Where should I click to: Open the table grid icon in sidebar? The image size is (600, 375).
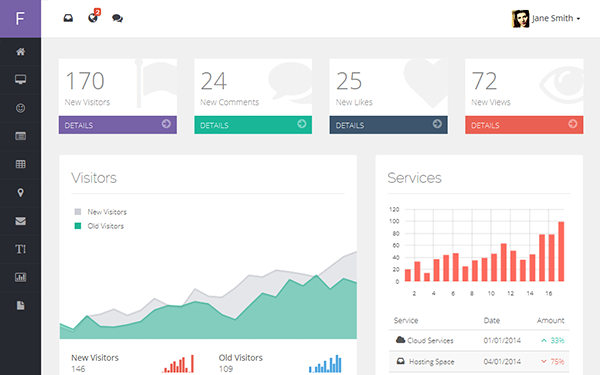(x=20, y=165)
